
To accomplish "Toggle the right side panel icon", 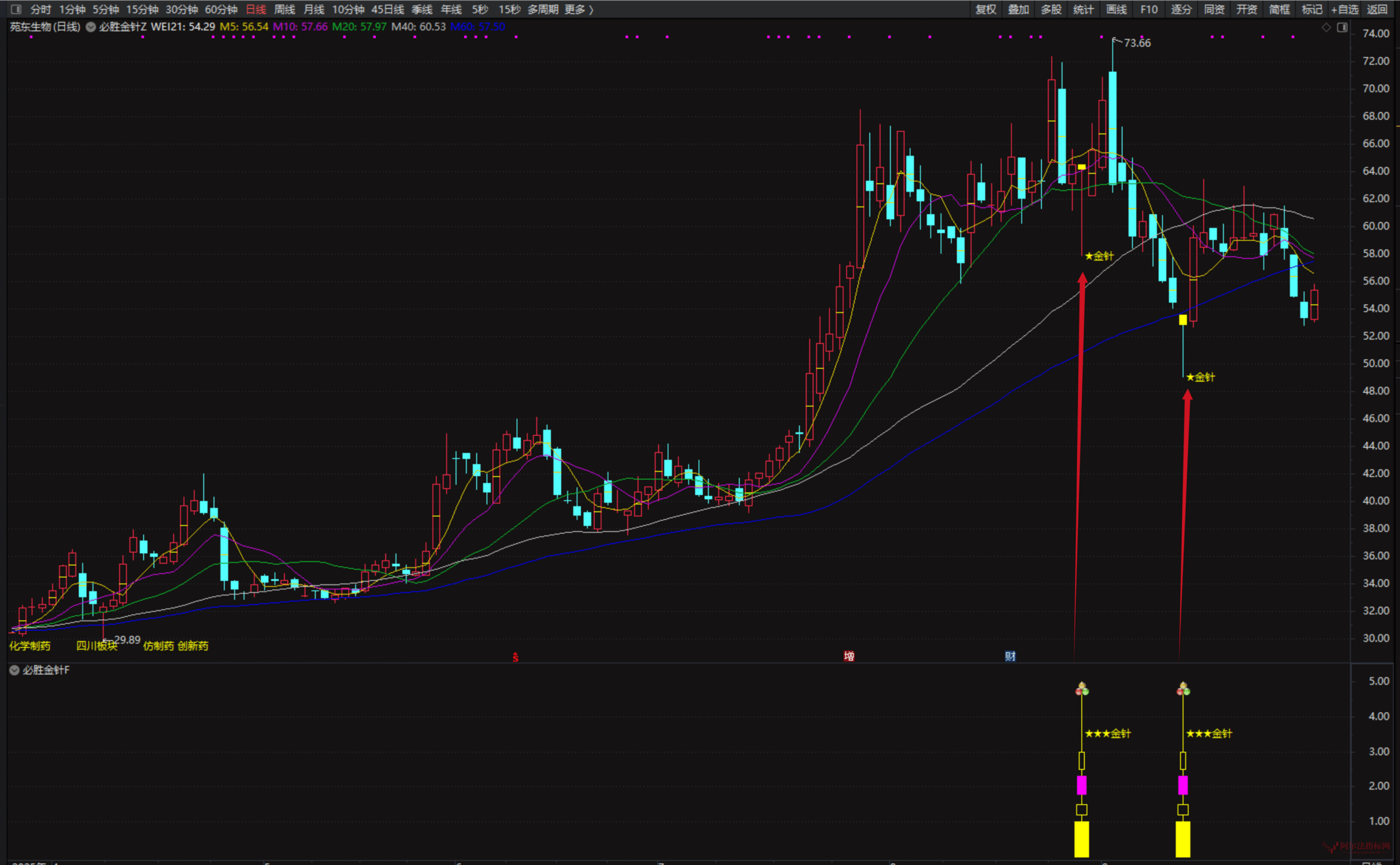I will (1342, 27).
